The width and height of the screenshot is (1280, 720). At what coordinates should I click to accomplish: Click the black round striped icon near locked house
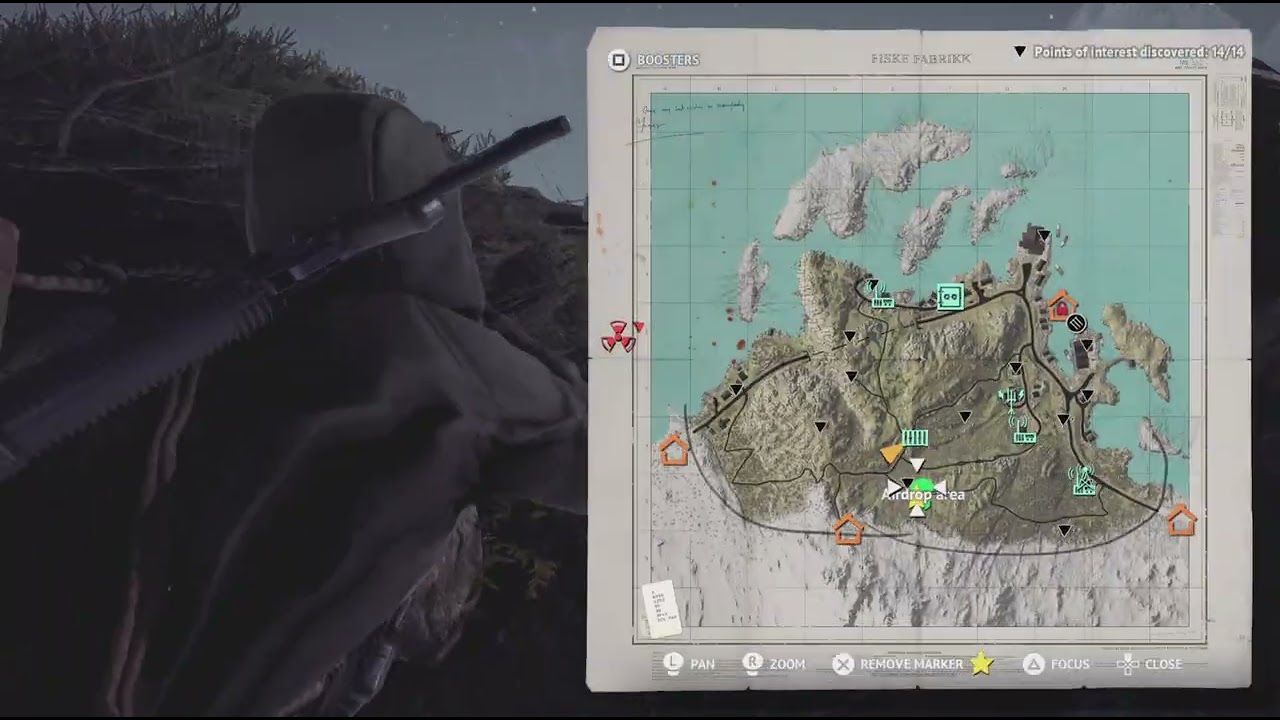click(x=1076, y=323)
